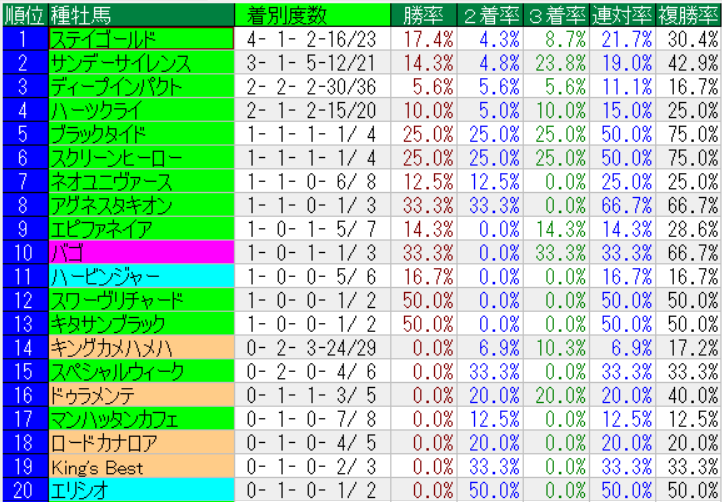This screenshot has width=722, height=502.
Task: Click the 3着率 column header
Action: pos(555,14)
